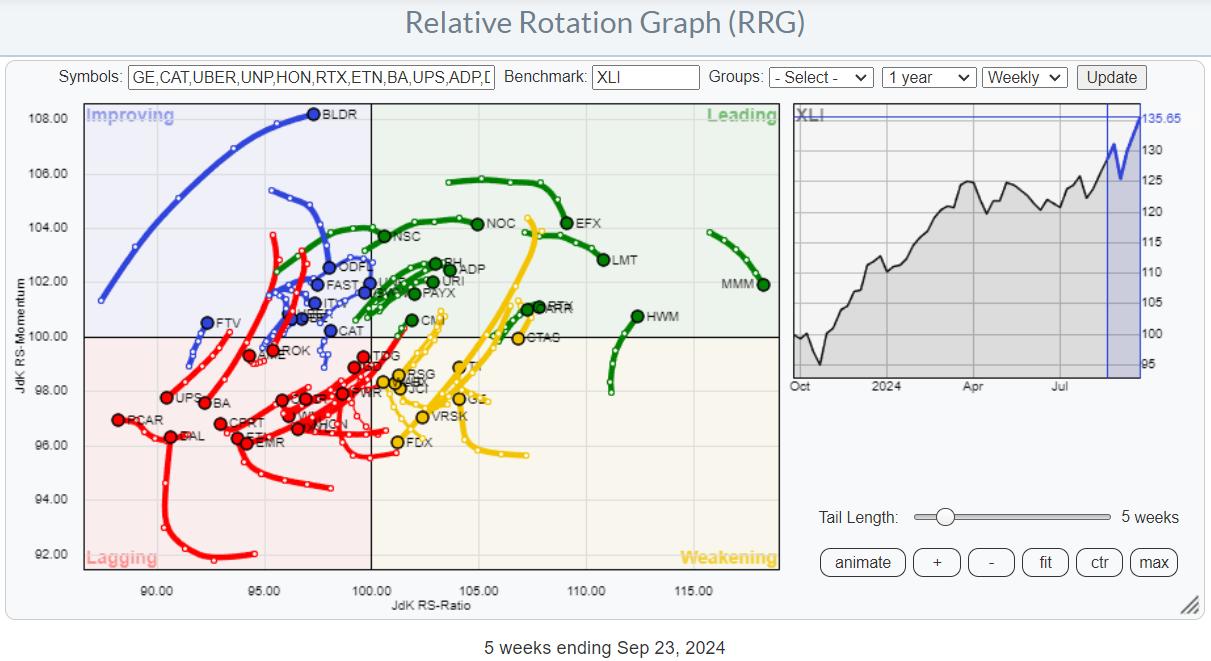
Task: Click the UPS data point
Action: tap(167, 398)
